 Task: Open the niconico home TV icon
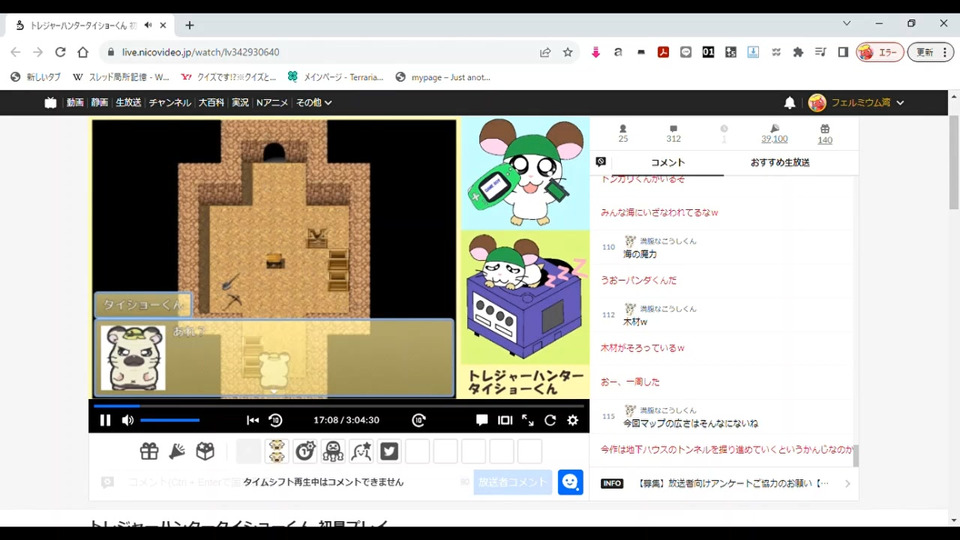(x=50, y=103)
